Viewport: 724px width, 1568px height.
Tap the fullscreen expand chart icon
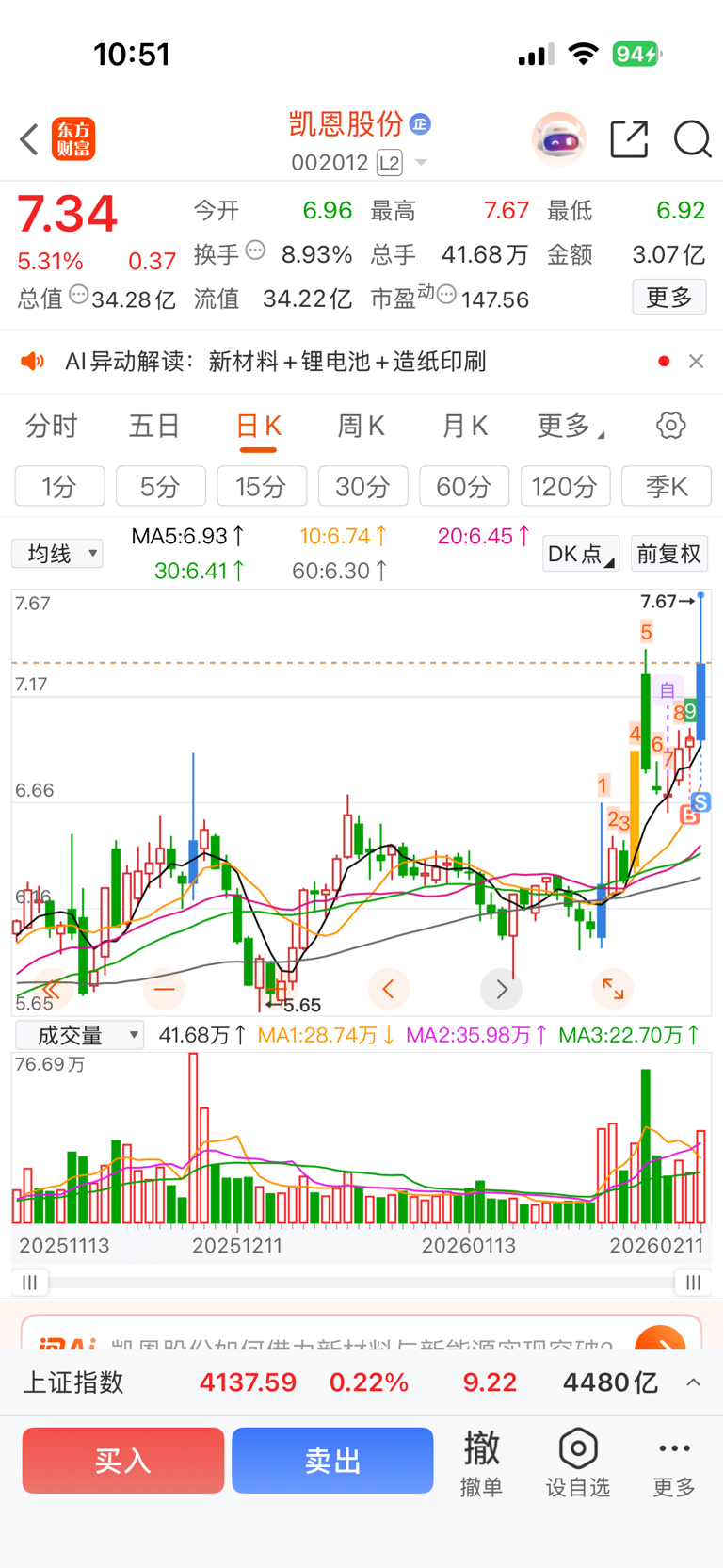pos(613,989)
